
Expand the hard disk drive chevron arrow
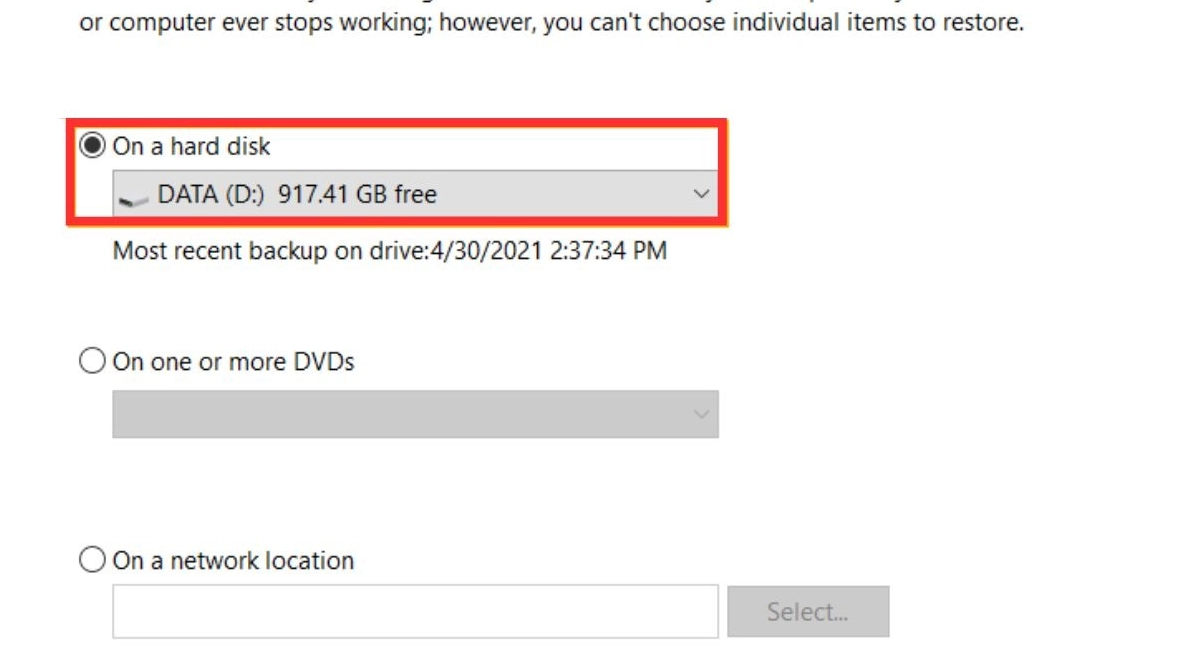point(702,194)
